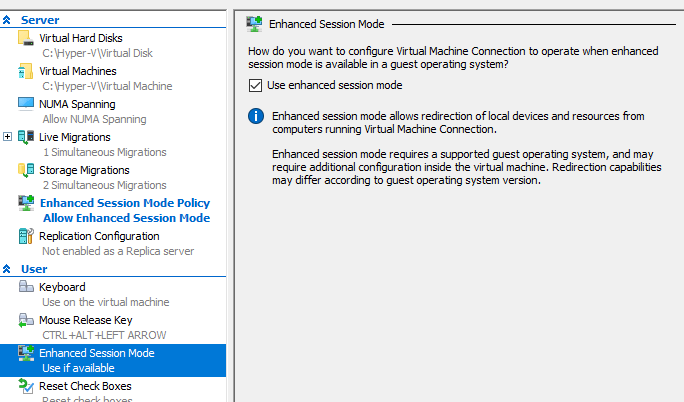Click the Live Migrations server icon
The height and width of the screenshot is (402, 684).
pos(26,137)
